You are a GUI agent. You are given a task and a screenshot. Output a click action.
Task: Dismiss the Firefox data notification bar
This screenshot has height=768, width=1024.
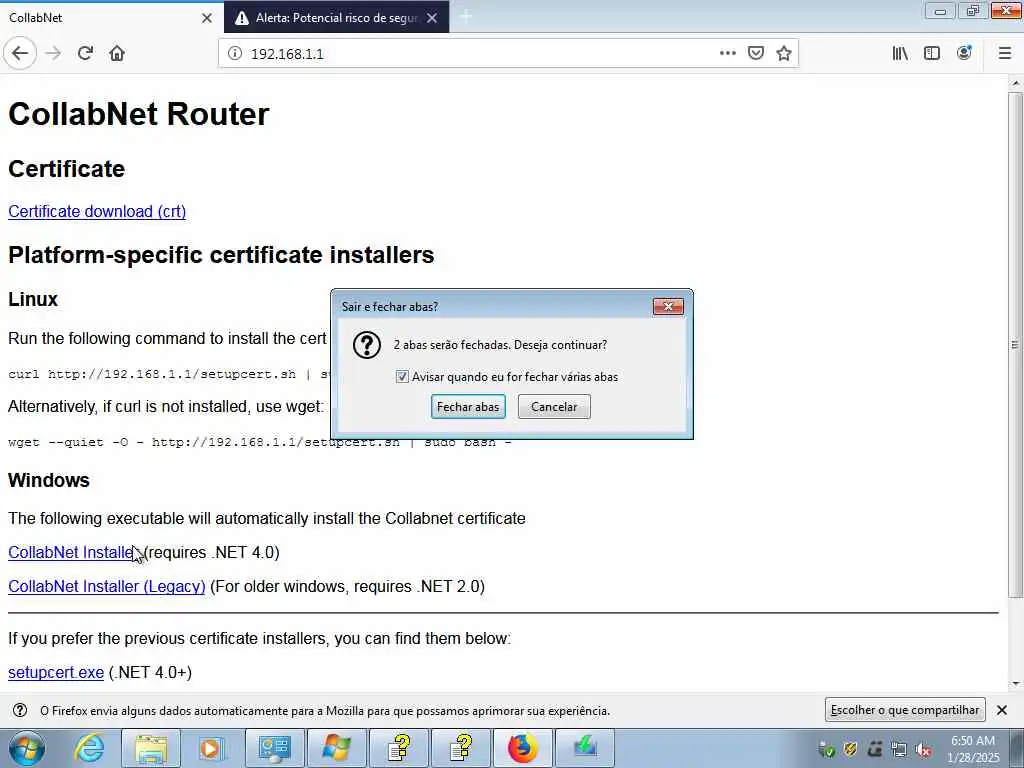(1002, 710)
